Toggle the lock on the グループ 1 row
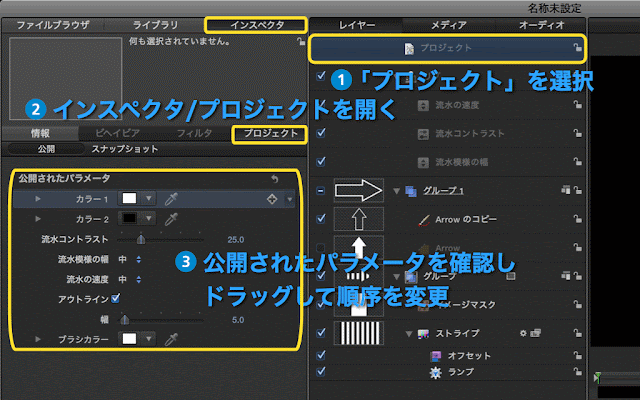640x400 pixels. 578,190
